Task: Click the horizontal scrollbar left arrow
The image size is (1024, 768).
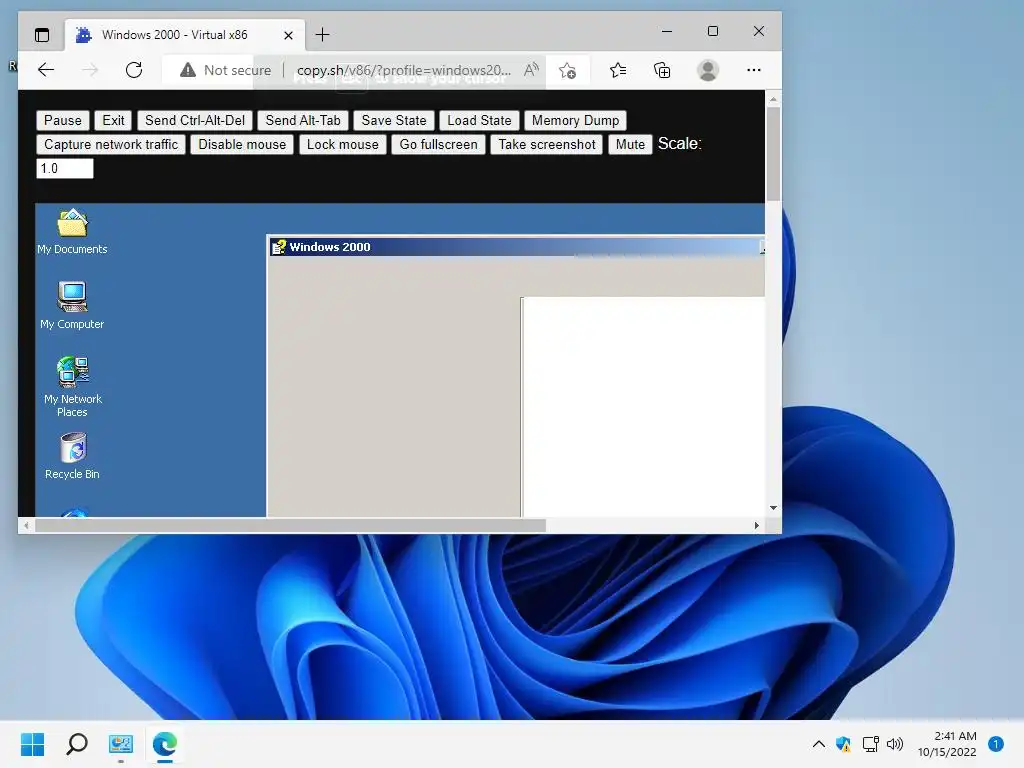Action: [26, 525]
